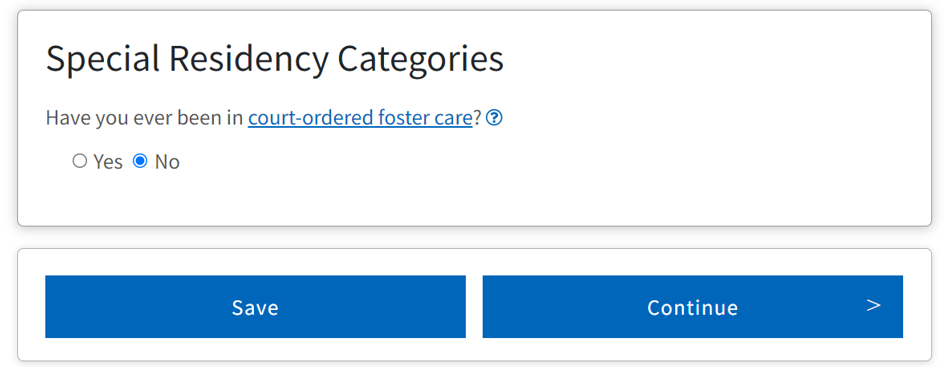
Task: Follow the underlined foster care hyperlink
Action: coord(360,118)
